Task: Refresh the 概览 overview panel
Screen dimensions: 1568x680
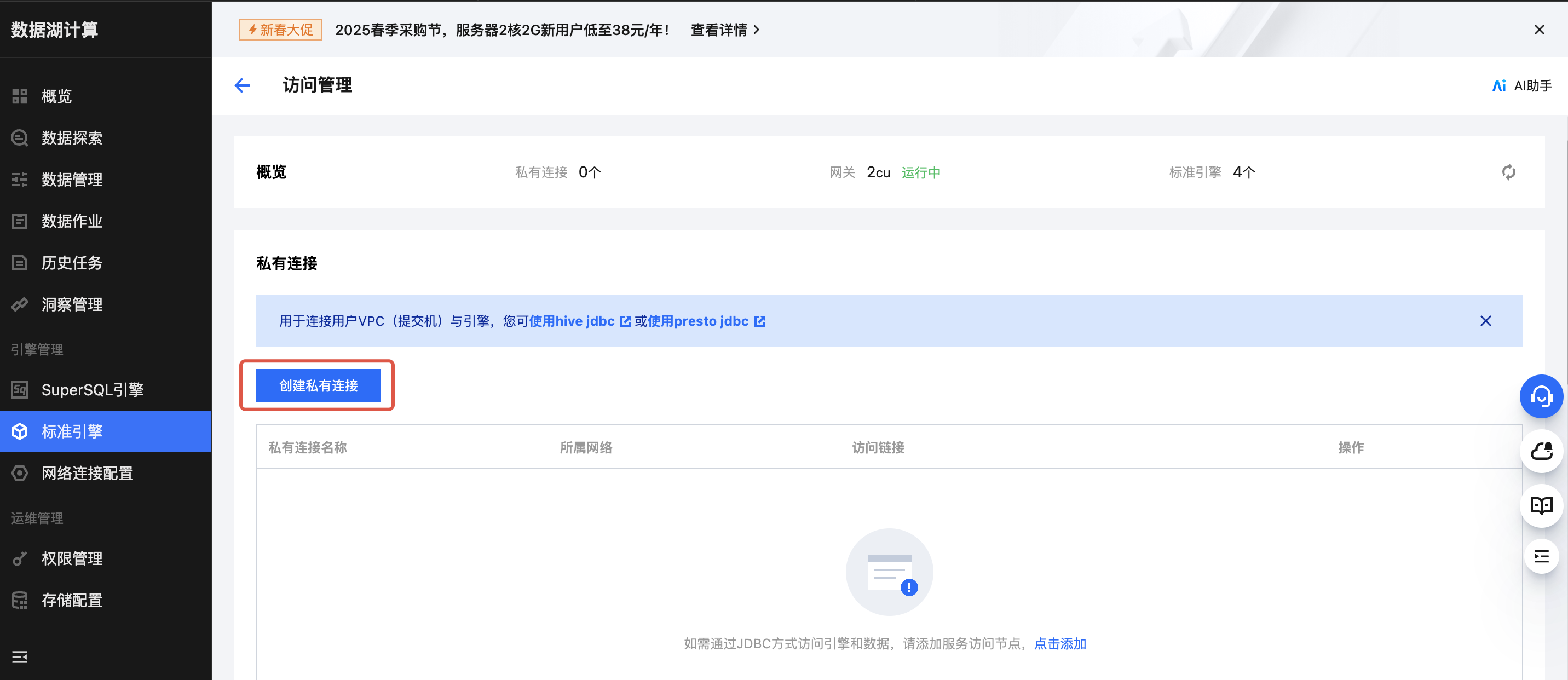Action: coord(1508,172)
